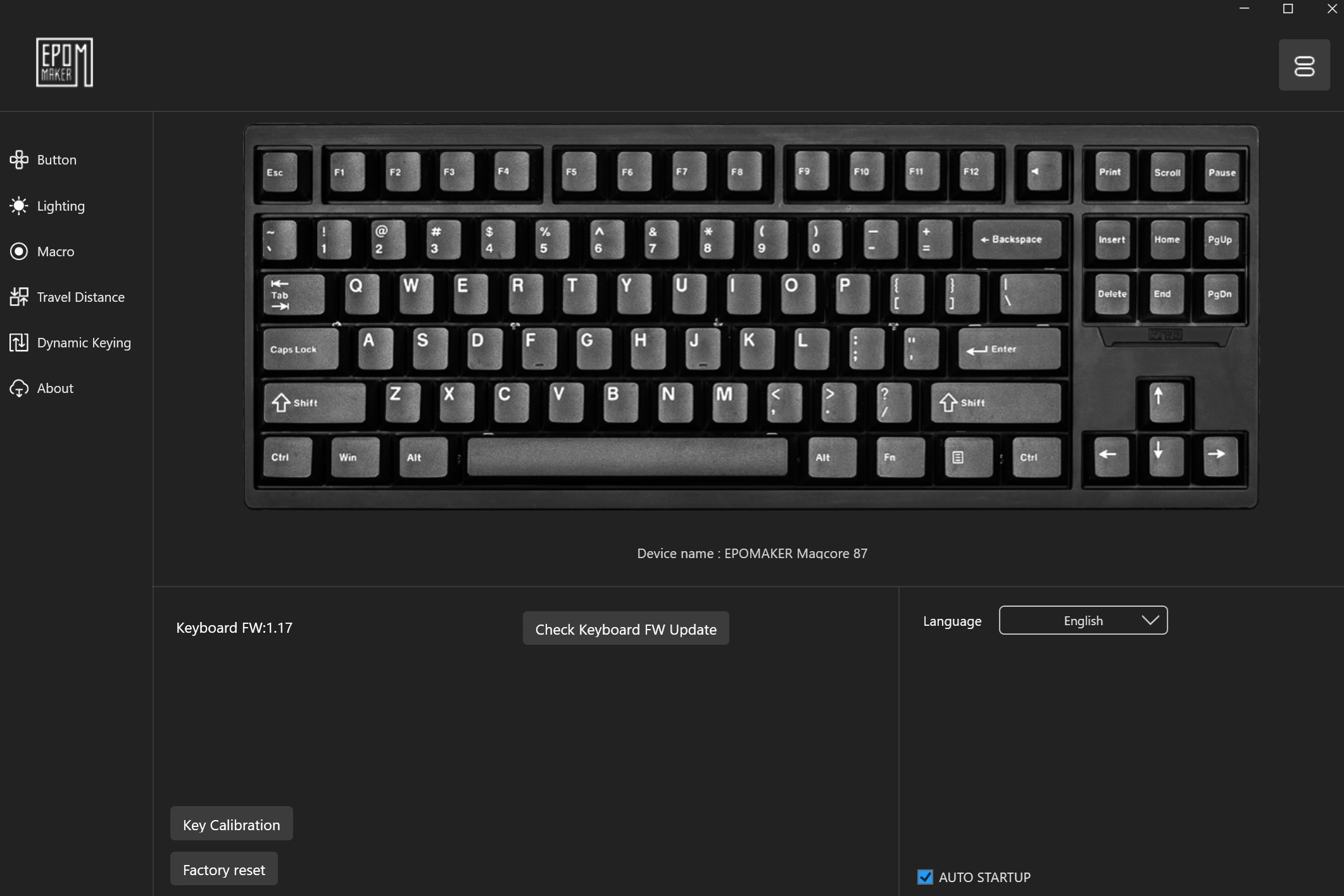1344x896 pixels.
Task: Go to the Dynamic Keying section
Action: [x=84, y=342]
